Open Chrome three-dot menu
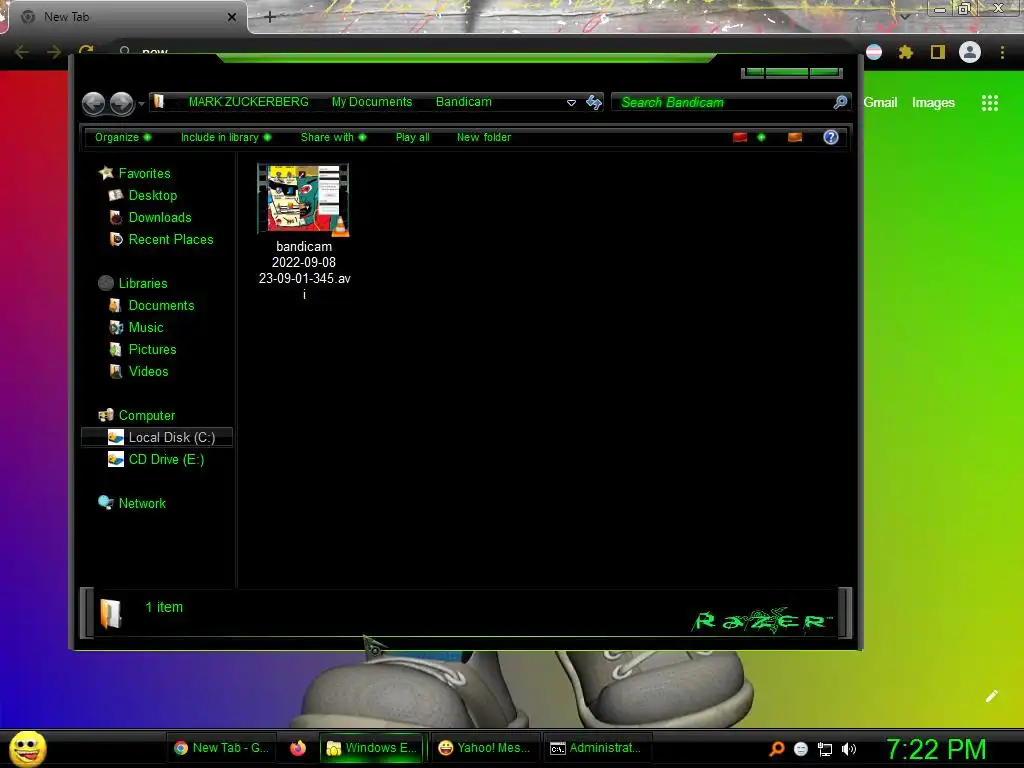Image resolution: width=1024 pixels, height=768 pixels. (x=1002, y=52)
